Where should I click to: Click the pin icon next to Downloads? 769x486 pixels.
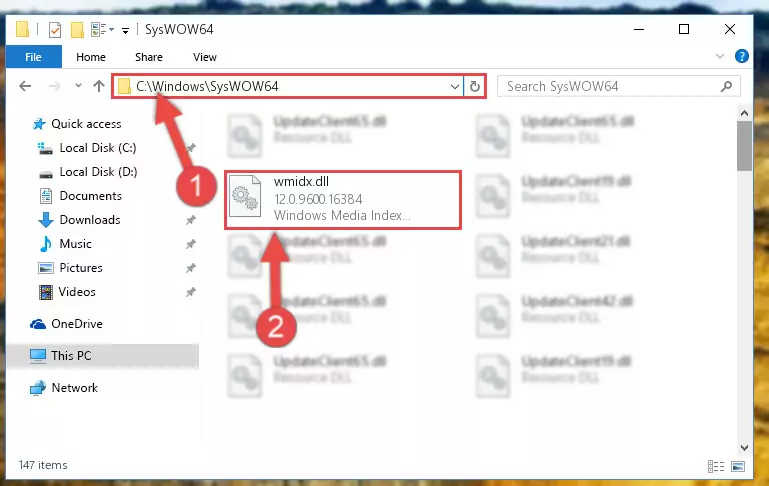coord(190,220)
